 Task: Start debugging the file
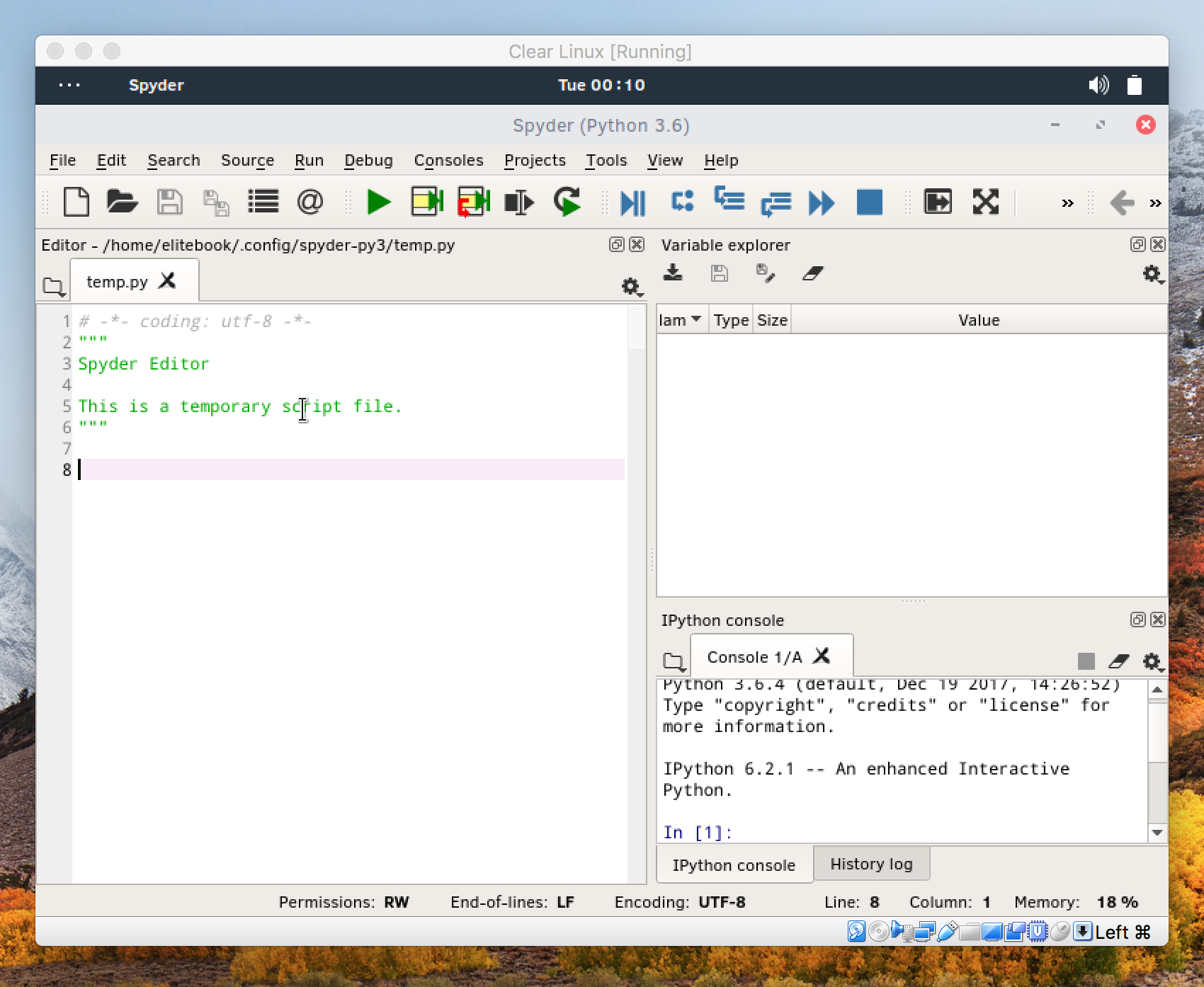pyautogui.click(x=633, y=203)
